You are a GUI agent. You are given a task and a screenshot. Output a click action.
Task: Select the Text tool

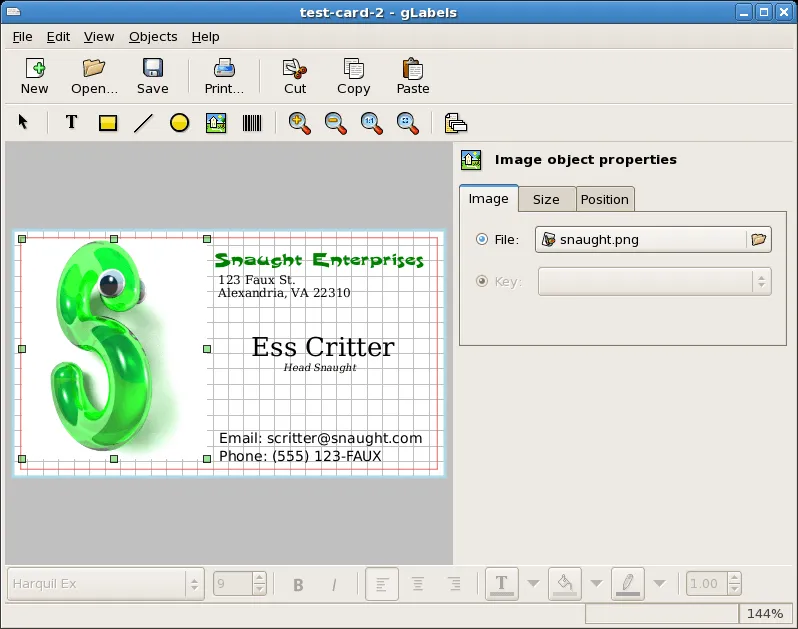coord(71,123)
